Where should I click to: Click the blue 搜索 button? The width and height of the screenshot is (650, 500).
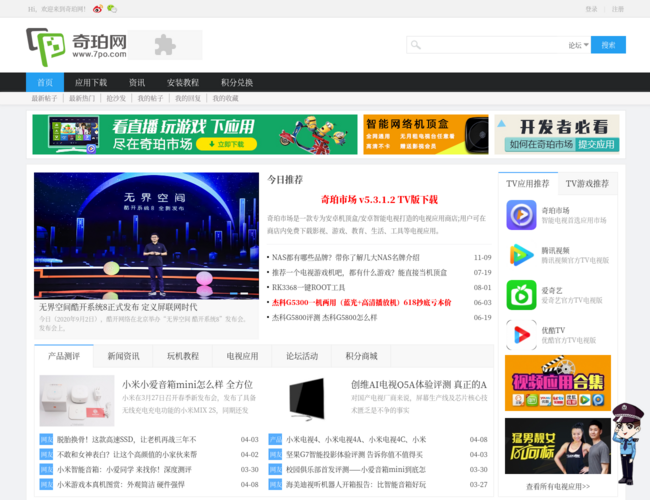pos(608,45)
